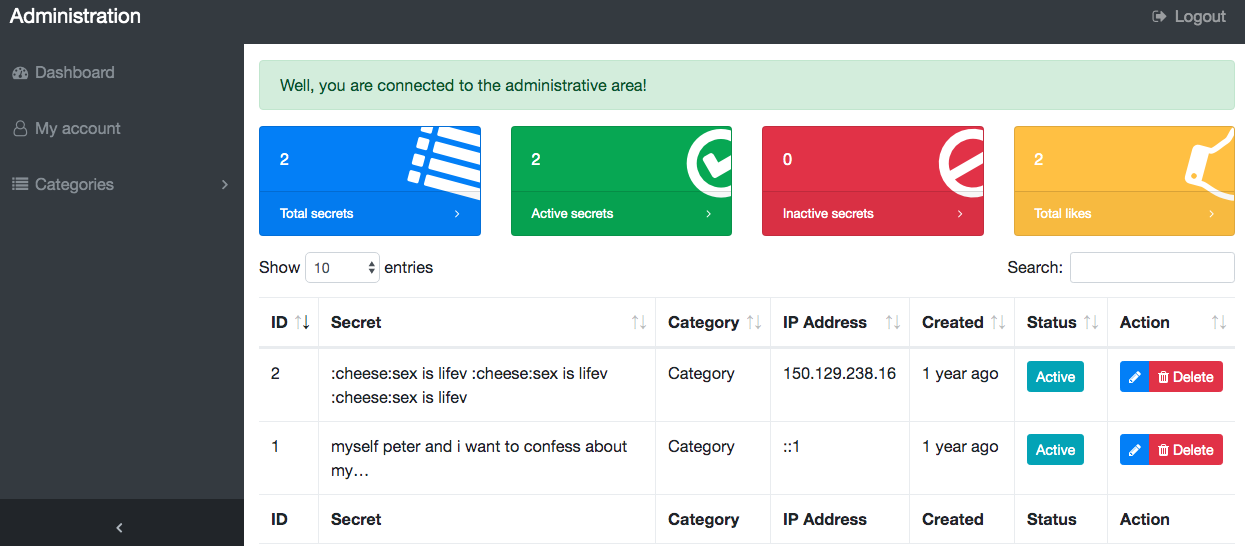The height and width of the screenshot is (546, 1245).
Task: Go to My account in the sidebar
Action: 77,128
